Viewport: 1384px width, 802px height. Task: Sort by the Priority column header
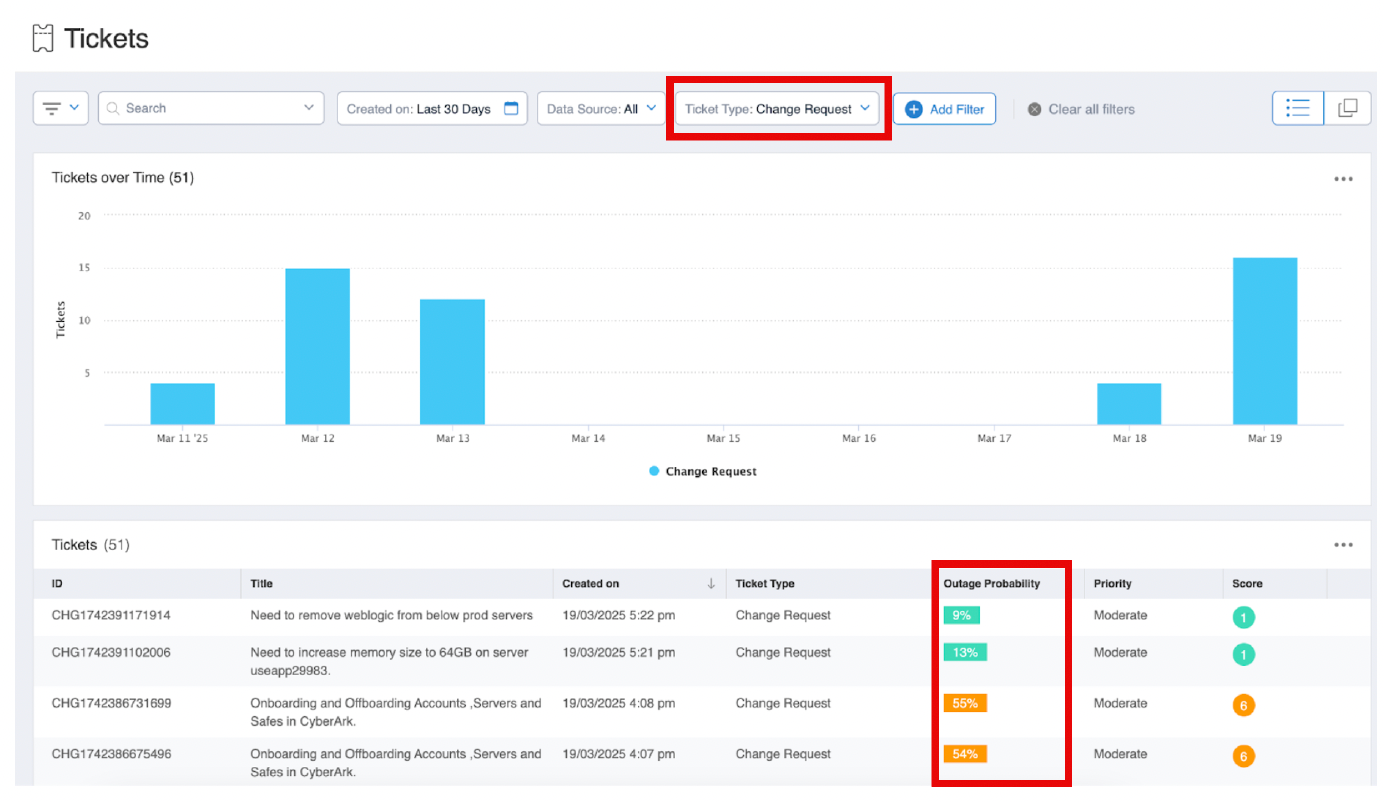click(x=1112, y=583)
